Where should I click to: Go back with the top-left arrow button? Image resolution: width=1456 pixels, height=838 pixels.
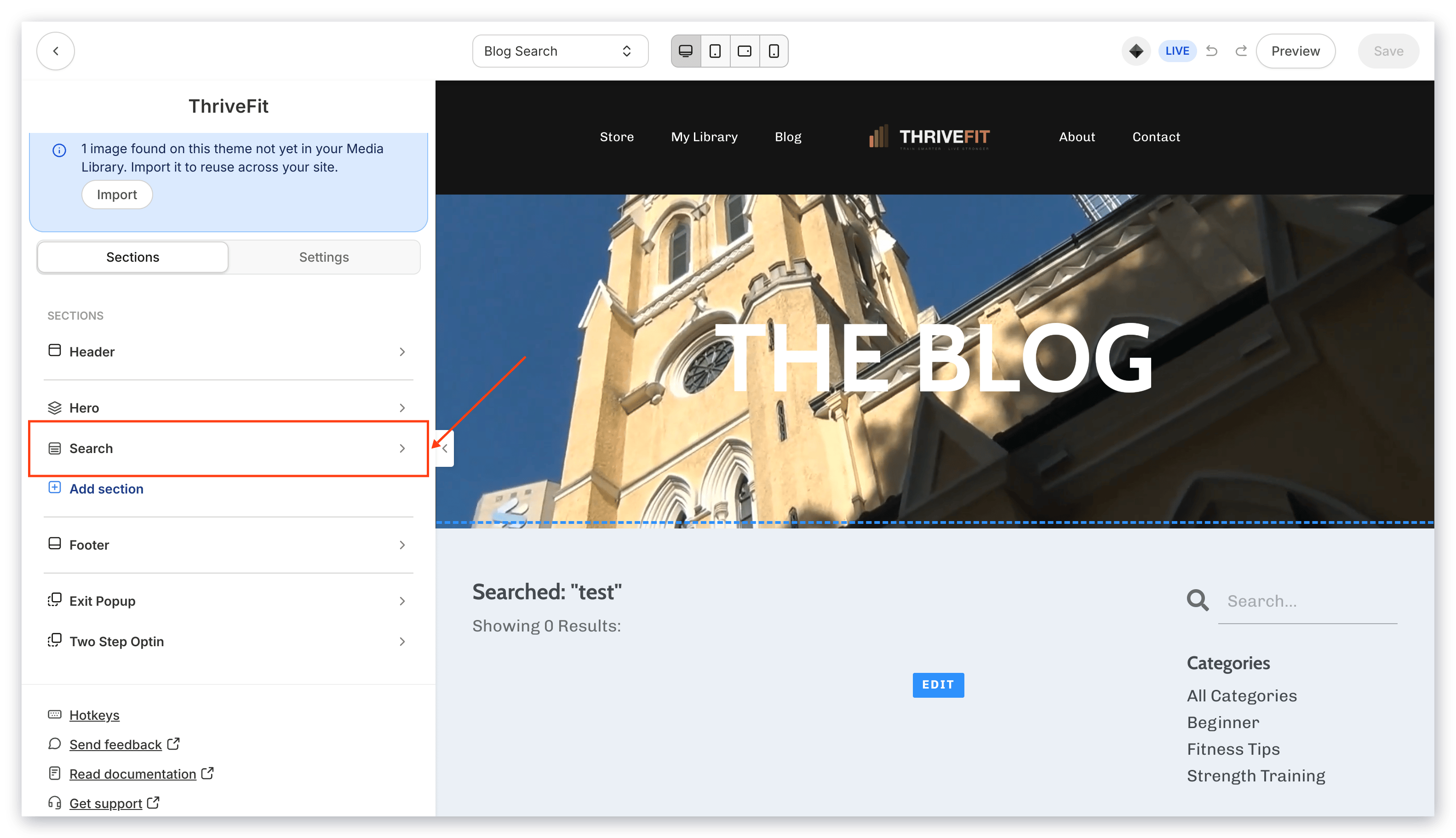tap(55, 51)
